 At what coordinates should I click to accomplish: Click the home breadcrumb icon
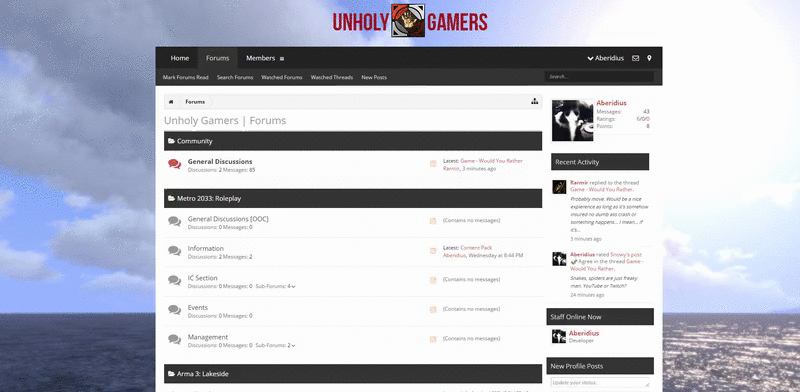[171, 102]
